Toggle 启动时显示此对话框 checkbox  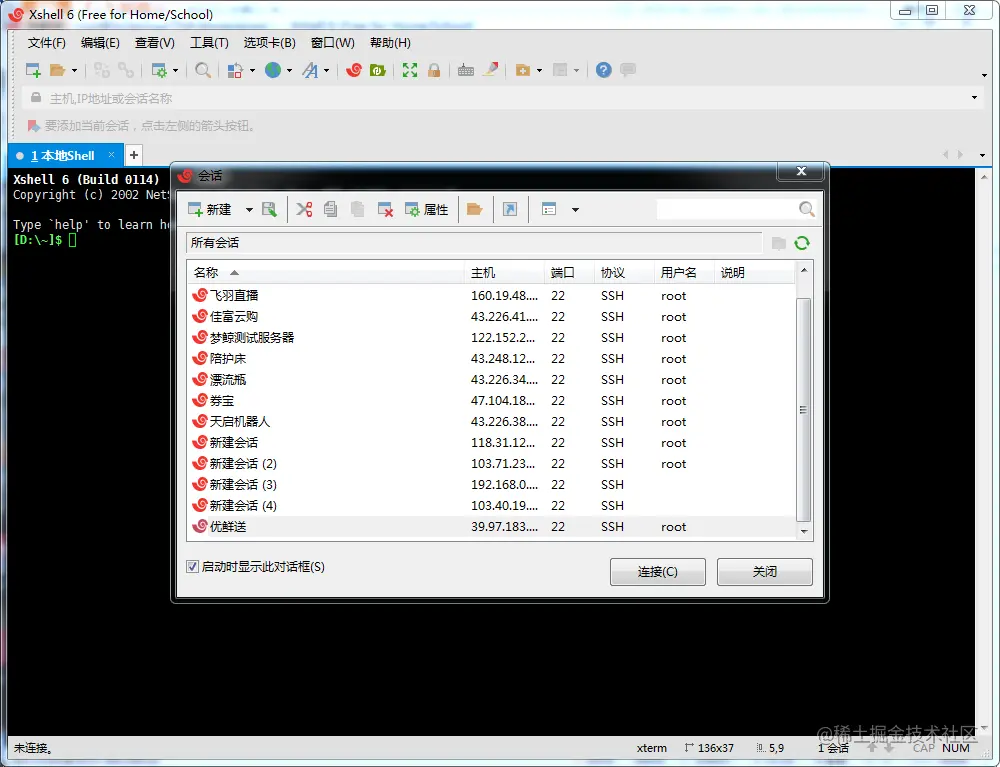pos(193,566)
